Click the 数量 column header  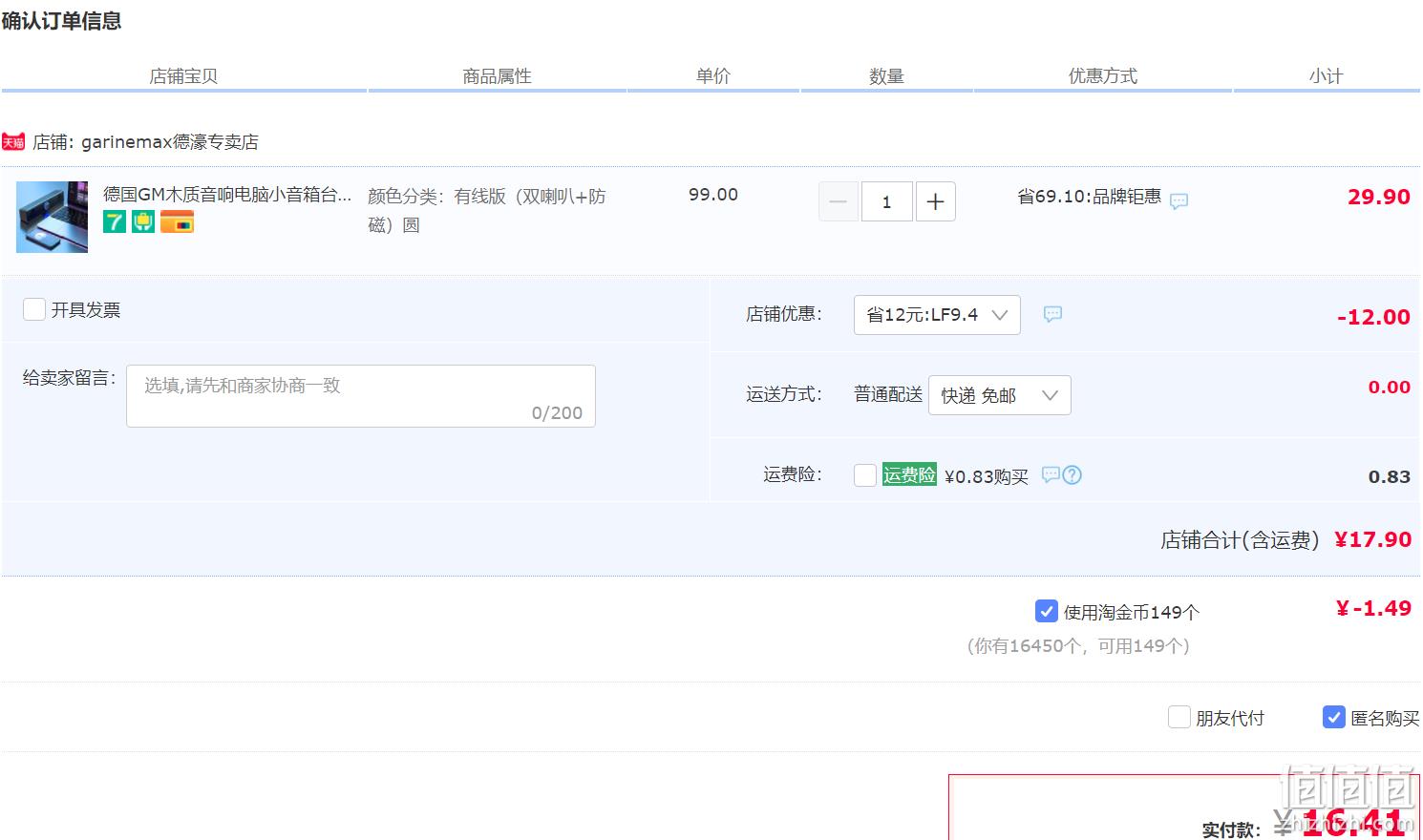tap(886, 76)
